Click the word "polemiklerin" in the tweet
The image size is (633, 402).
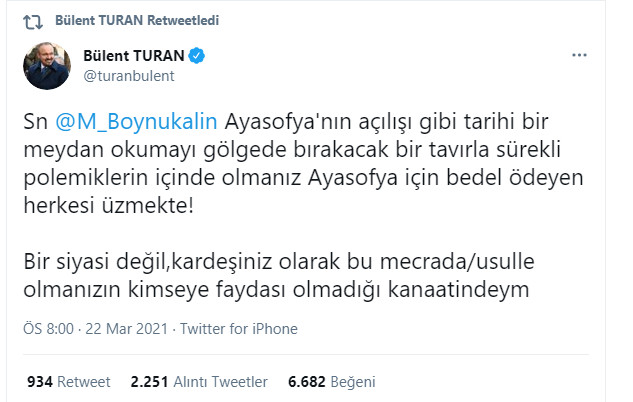(80, 179)
